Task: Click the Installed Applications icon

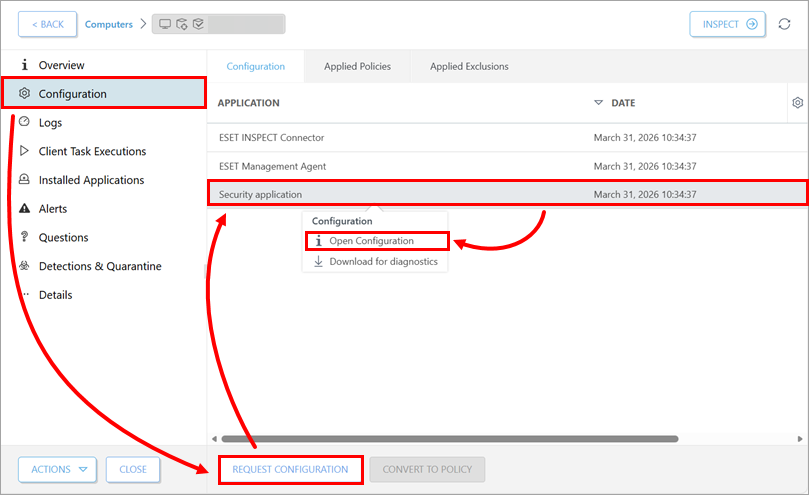Action: (25, 180)
